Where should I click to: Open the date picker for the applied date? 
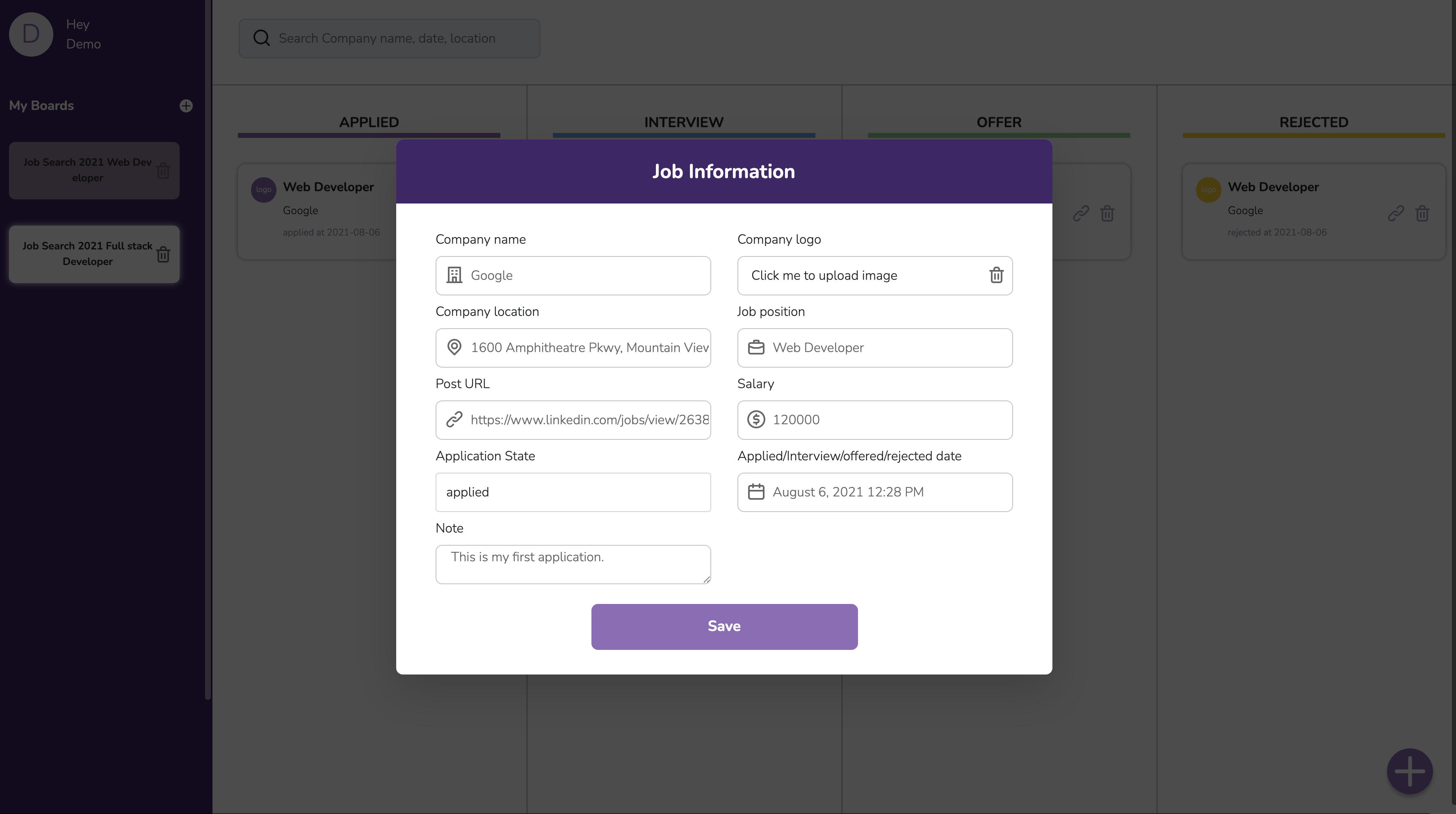tap(875, 492)
